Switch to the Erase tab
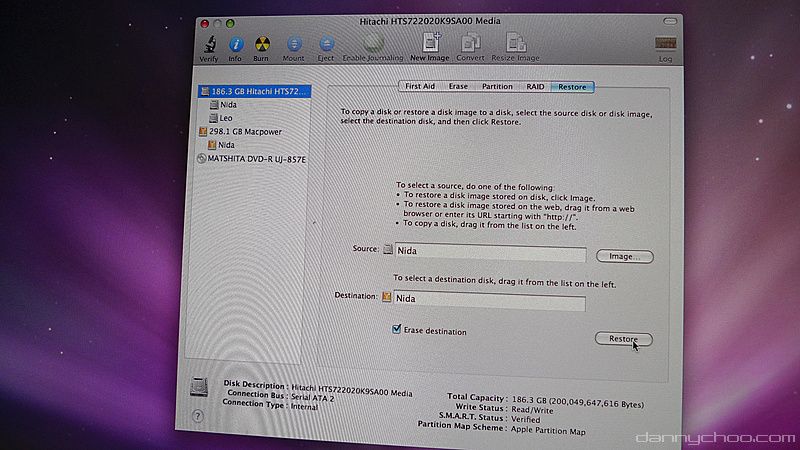Image resolution: width=800 pixels, height=450 pixels. [458, 86]
